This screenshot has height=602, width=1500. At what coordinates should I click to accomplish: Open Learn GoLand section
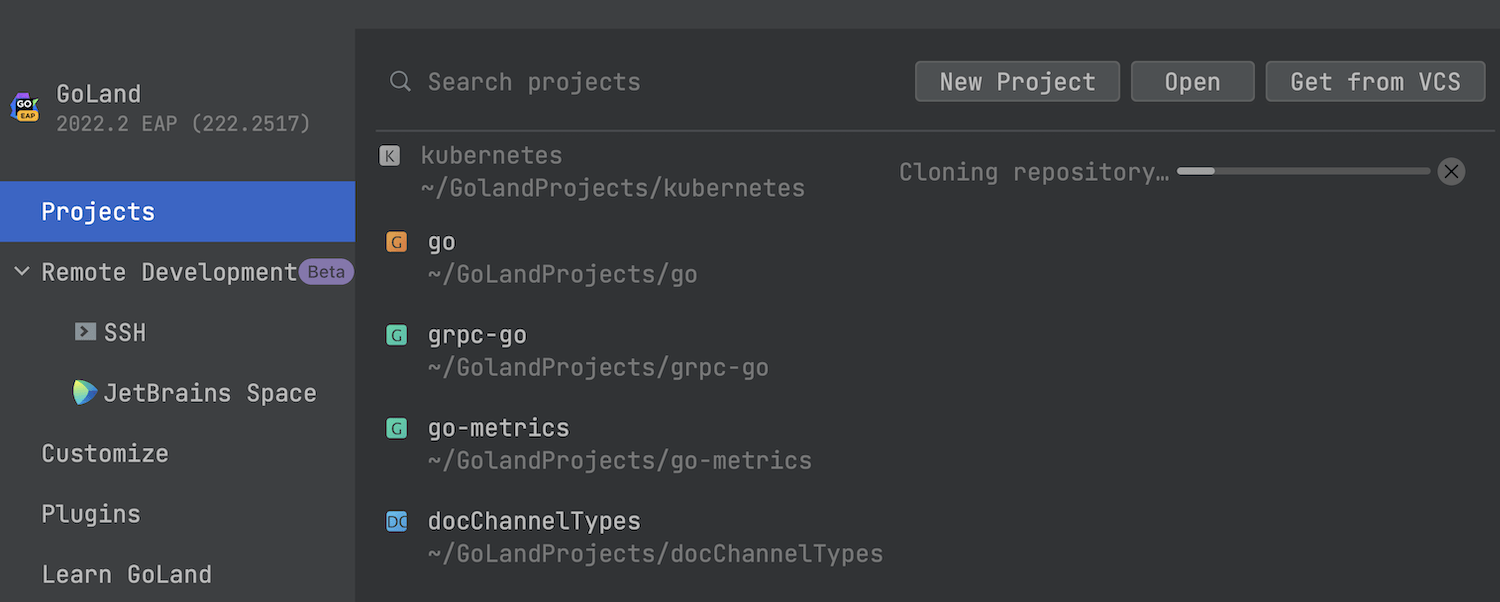(x=126, y=574)
